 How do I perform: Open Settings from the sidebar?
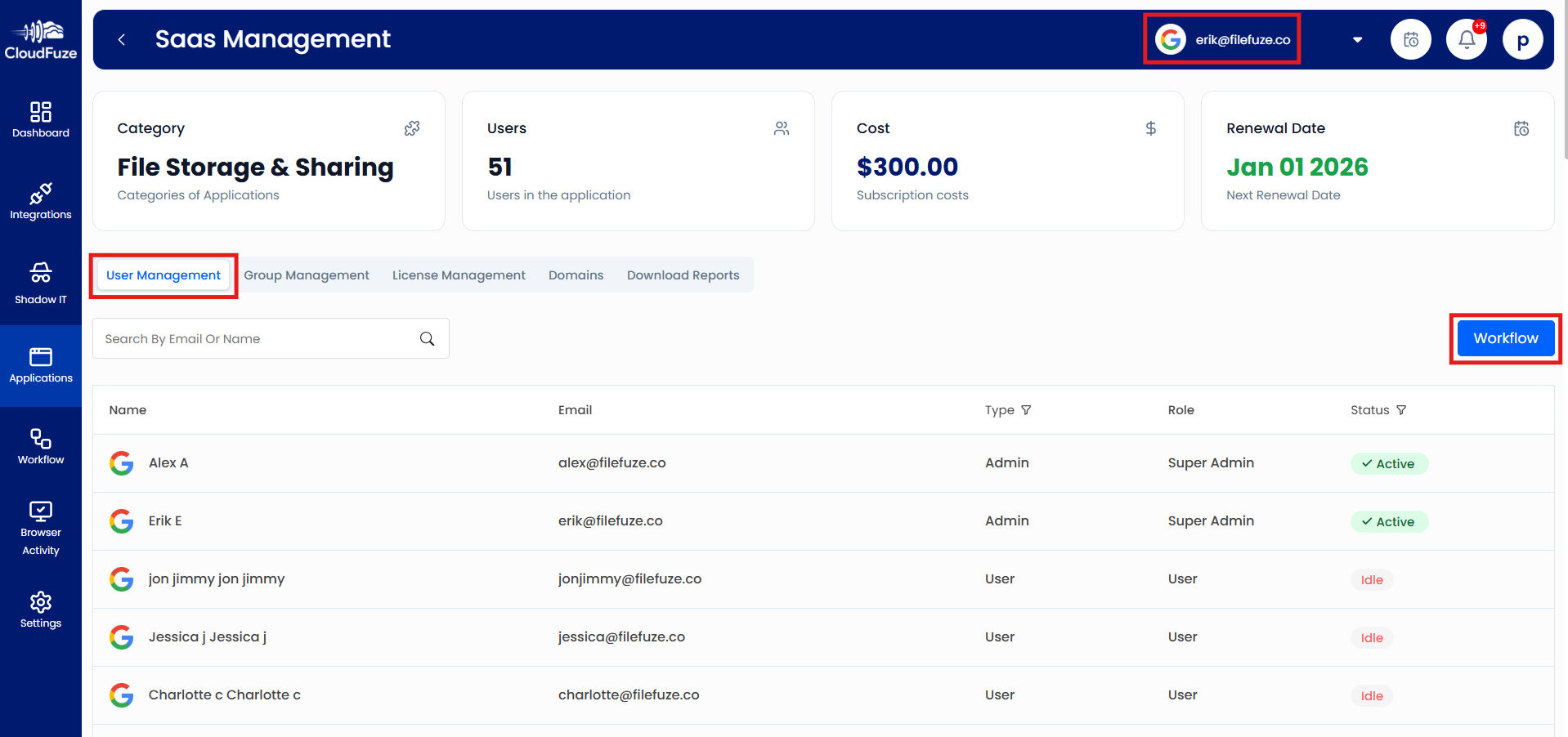click(x=41, y=610)
